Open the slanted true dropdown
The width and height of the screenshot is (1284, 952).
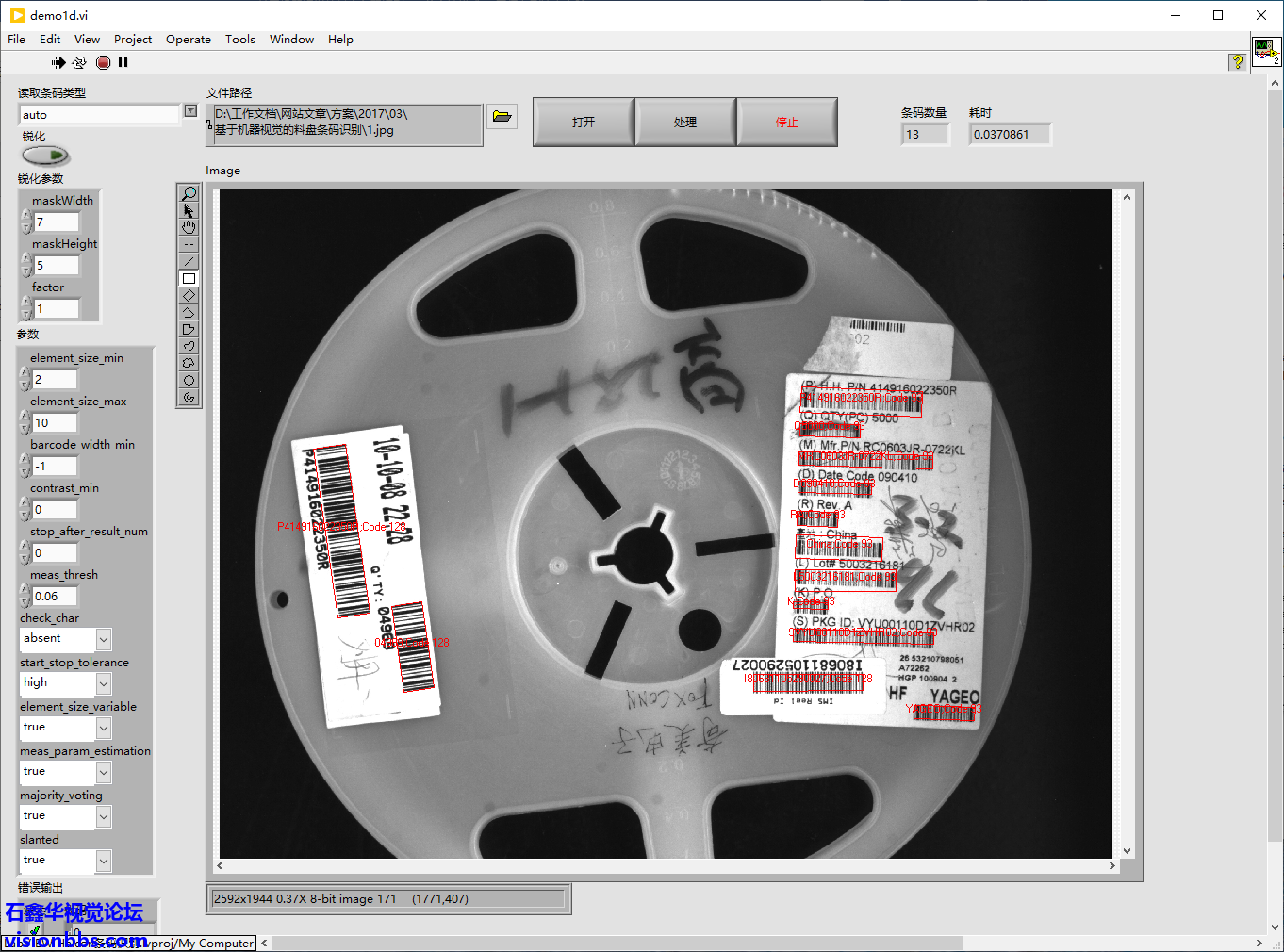(104, 862)
